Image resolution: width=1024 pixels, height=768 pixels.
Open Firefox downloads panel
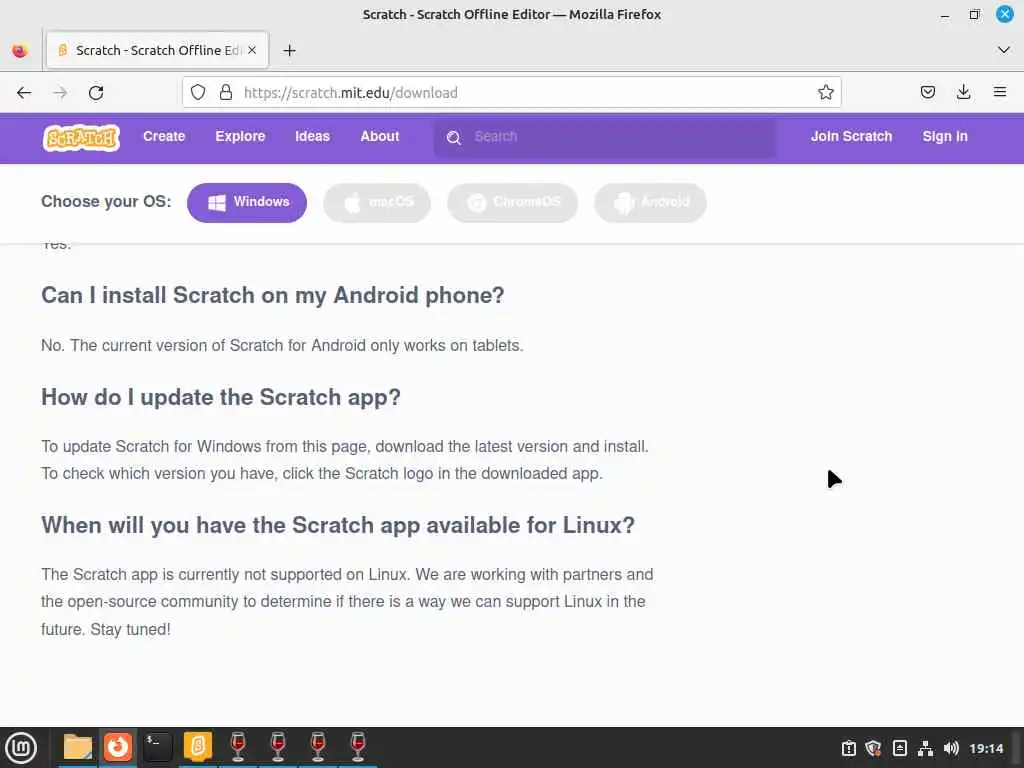click(963, 92)
